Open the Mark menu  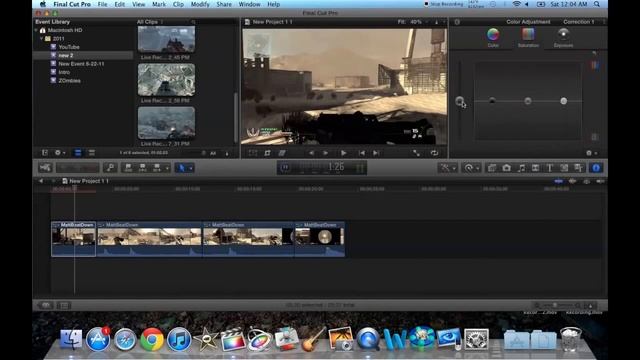coord(159,4)
